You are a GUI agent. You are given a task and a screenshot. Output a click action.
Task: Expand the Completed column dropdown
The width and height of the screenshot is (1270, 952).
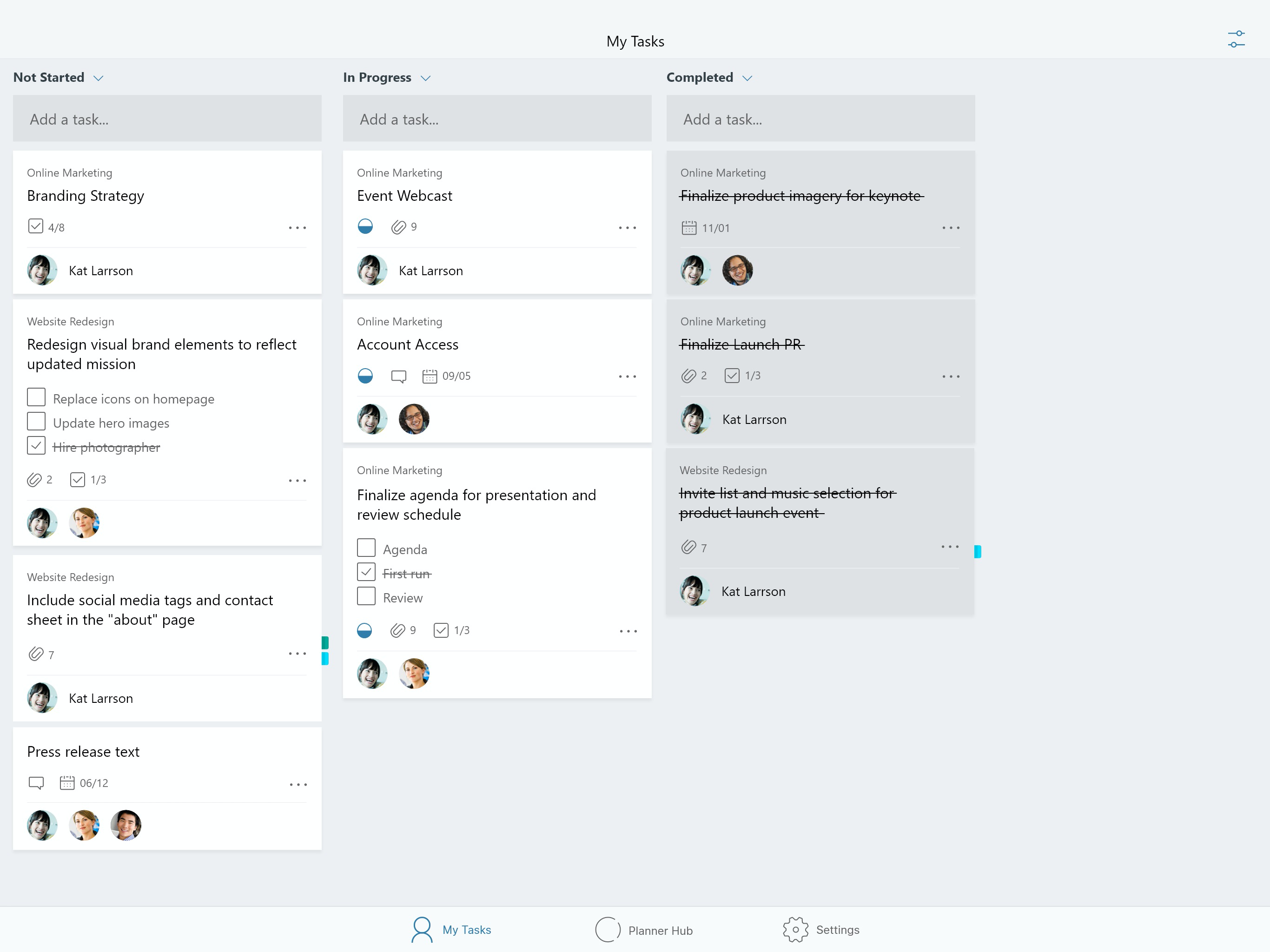coord(747,78)
